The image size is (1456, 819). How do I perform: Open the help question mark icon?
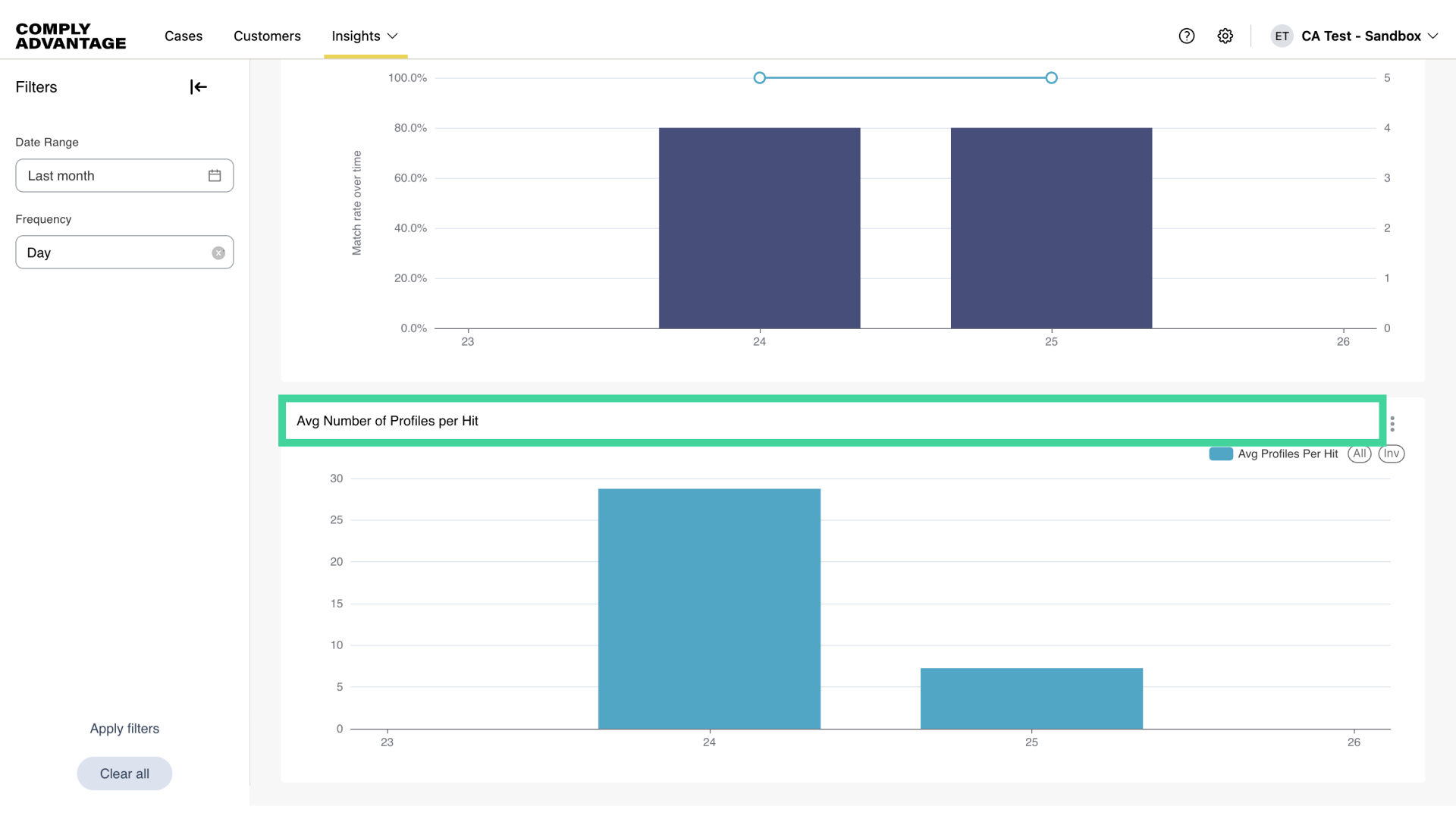(x=1187, y=36)
